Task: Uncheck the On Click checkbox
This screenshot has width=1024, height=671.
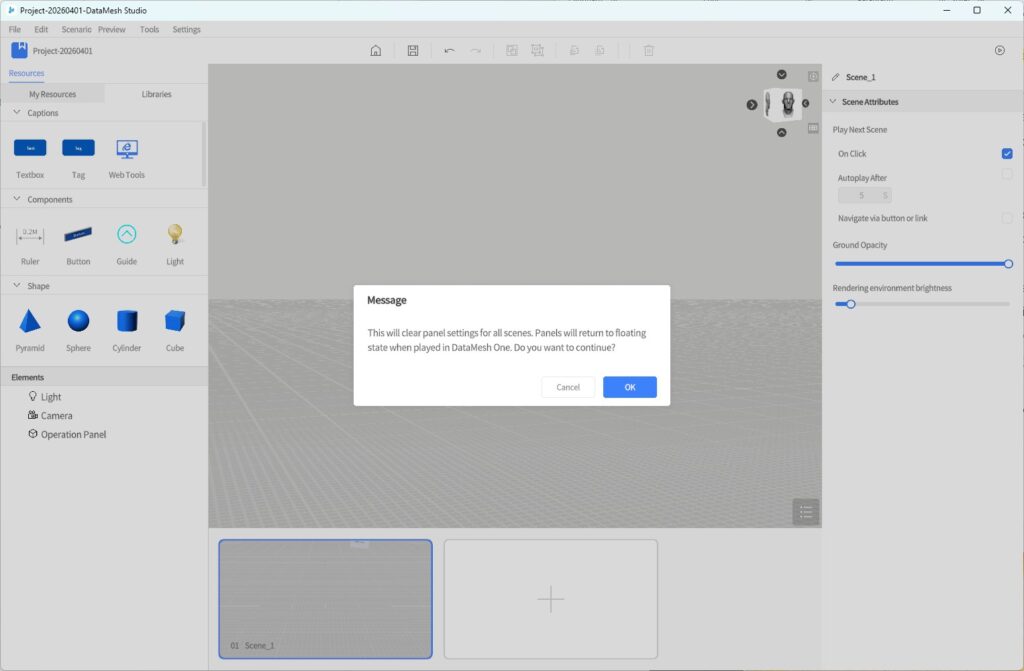Action: tap(1007, 154)
